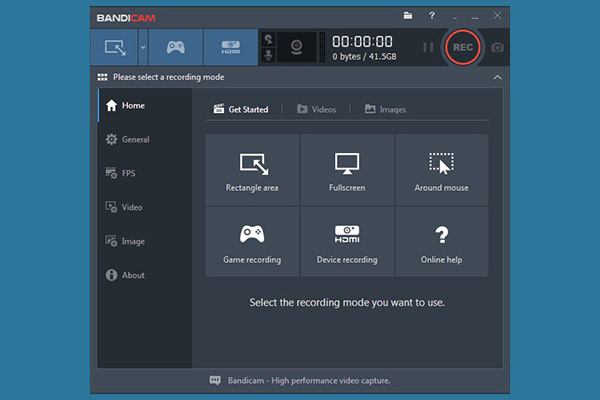600x400 pixels.
Task: Start recording with the REC button
Action: pyautogui.click(x=463, y=47)
